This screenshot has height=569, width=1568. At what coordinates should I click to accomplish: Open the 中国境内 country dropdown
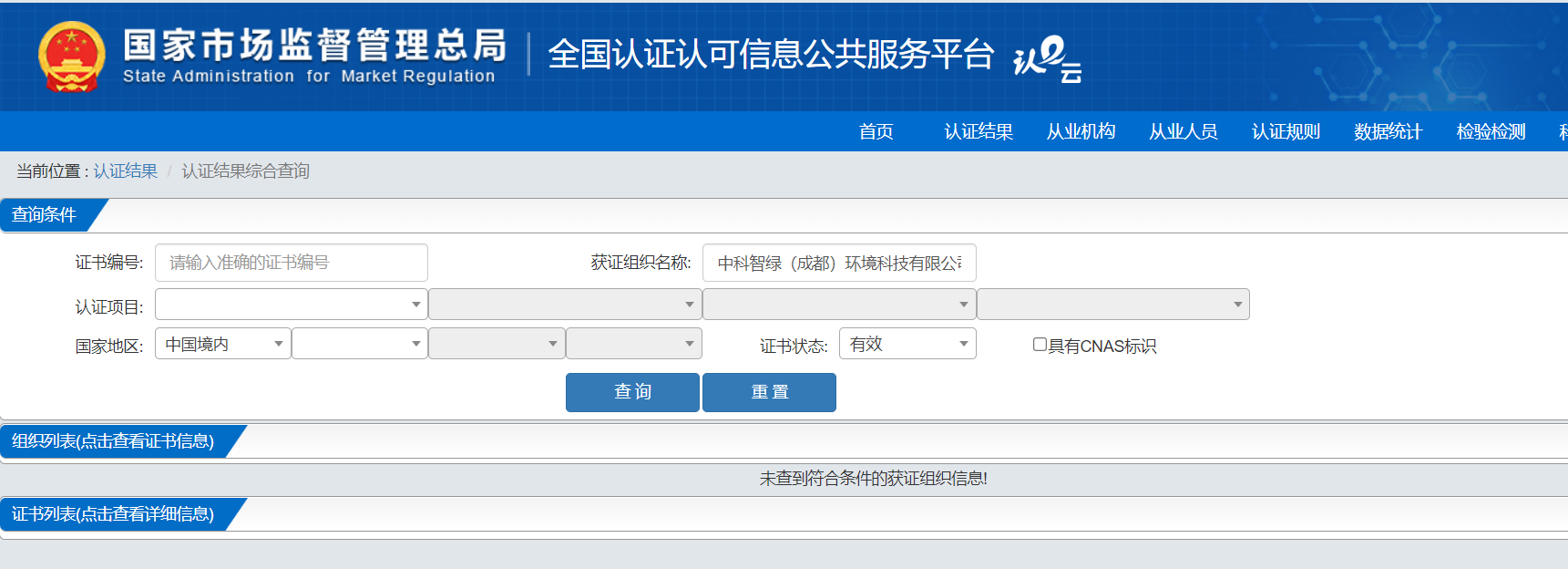(223, 344)
